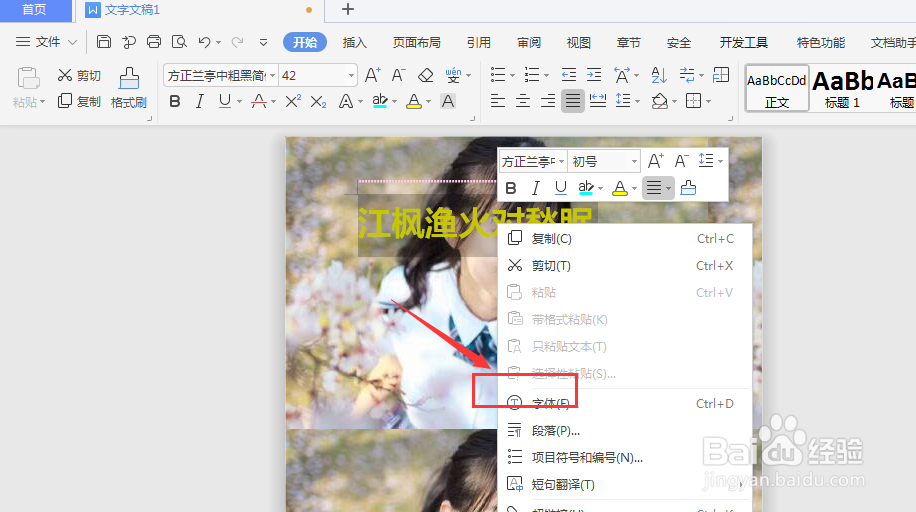Viewport: 916px width, 512px height.
Task: Select the 文字文稿1 document tab
Action: coord(132,10)
